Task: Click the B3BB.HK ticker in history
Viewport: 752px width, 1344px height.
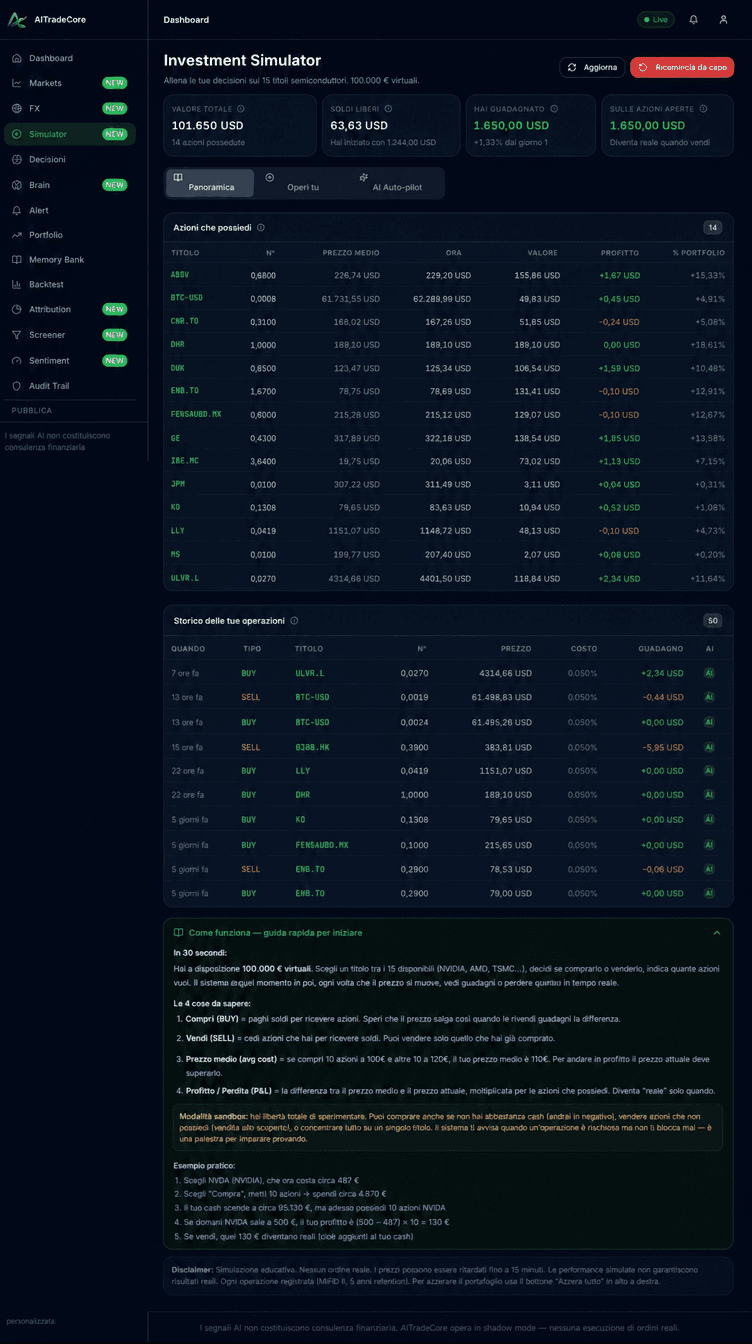Action: (x=310, y=747)
